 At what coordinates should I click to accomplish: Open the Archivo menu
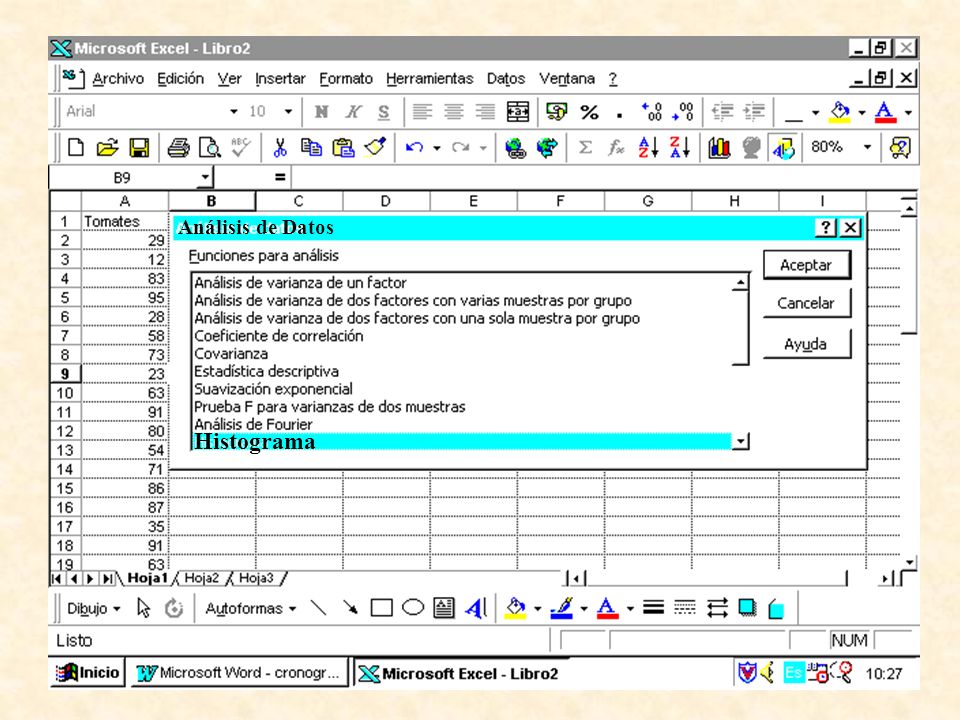pyautogui.click(x=118, y=78)
